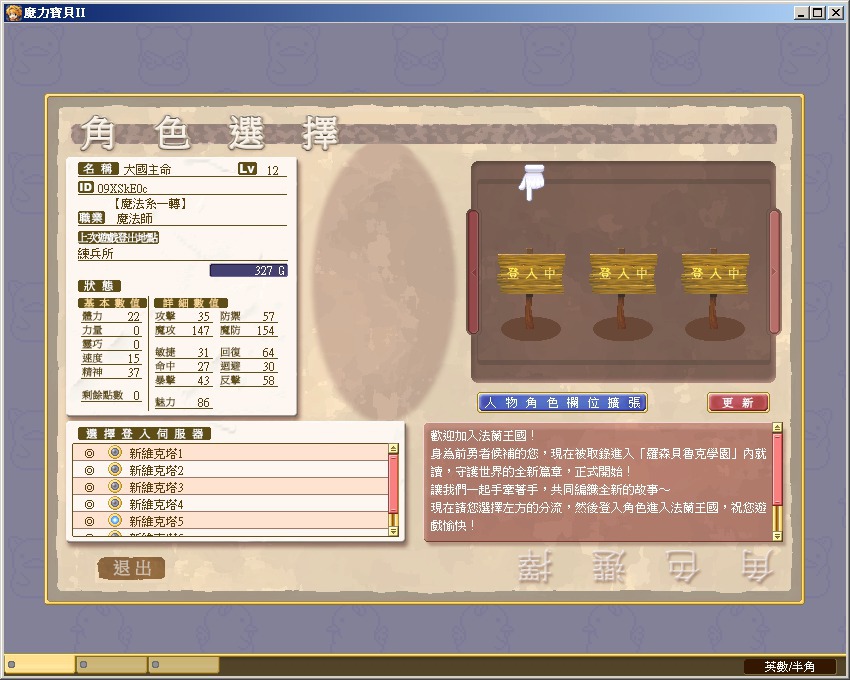
Task: Click the red 更新 refresh button
Action: (738, 402)
